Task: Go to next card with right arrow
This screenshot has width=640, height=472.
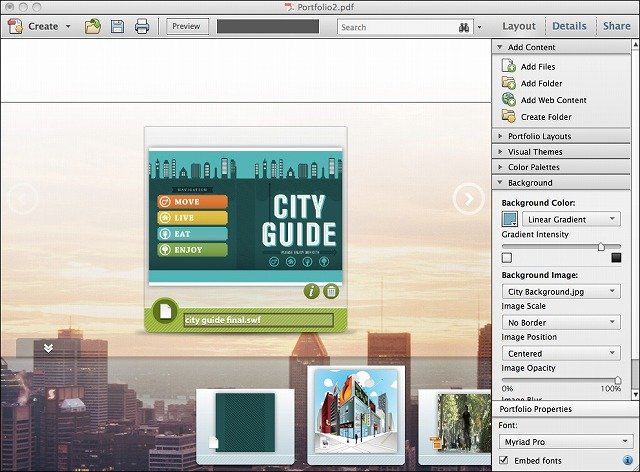Action: tap(469, 199)
